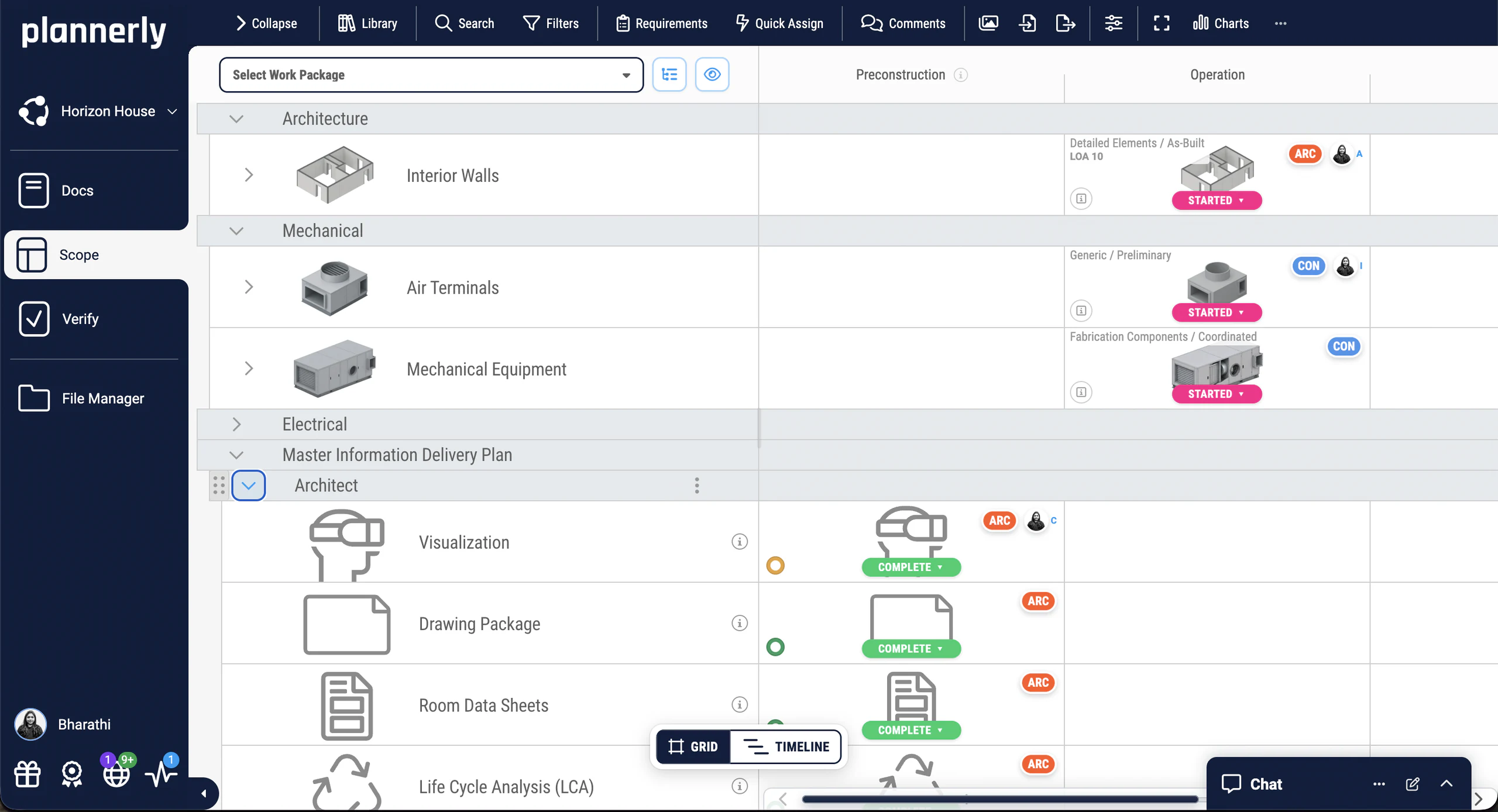1498x812 pixels.
Task: Open File Manager from sidebar
Action: (x=81, y=398)
